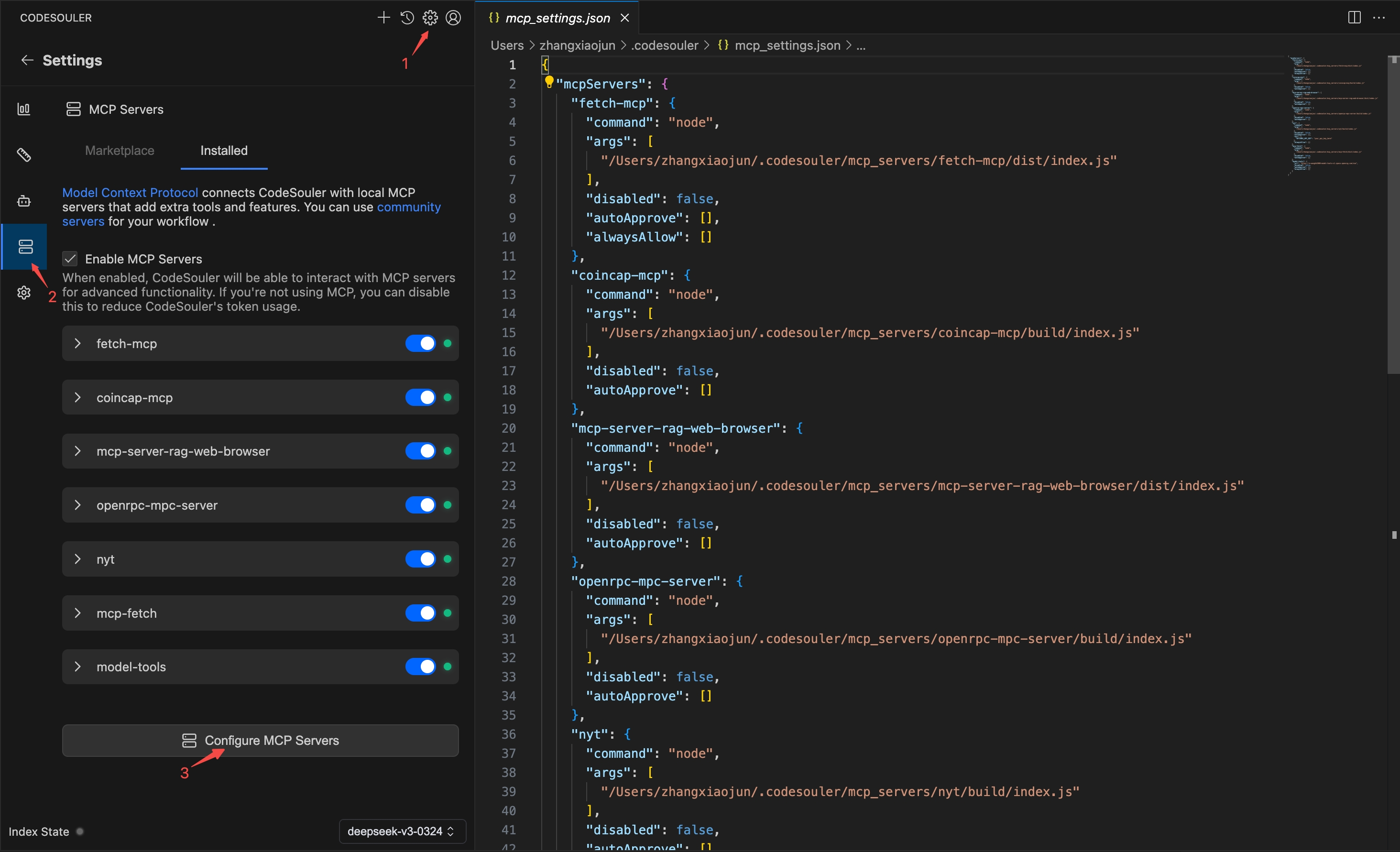Disable the fetch-mcp server toggle
Viewport: 1400px width, 852px height.
[420, 343]
